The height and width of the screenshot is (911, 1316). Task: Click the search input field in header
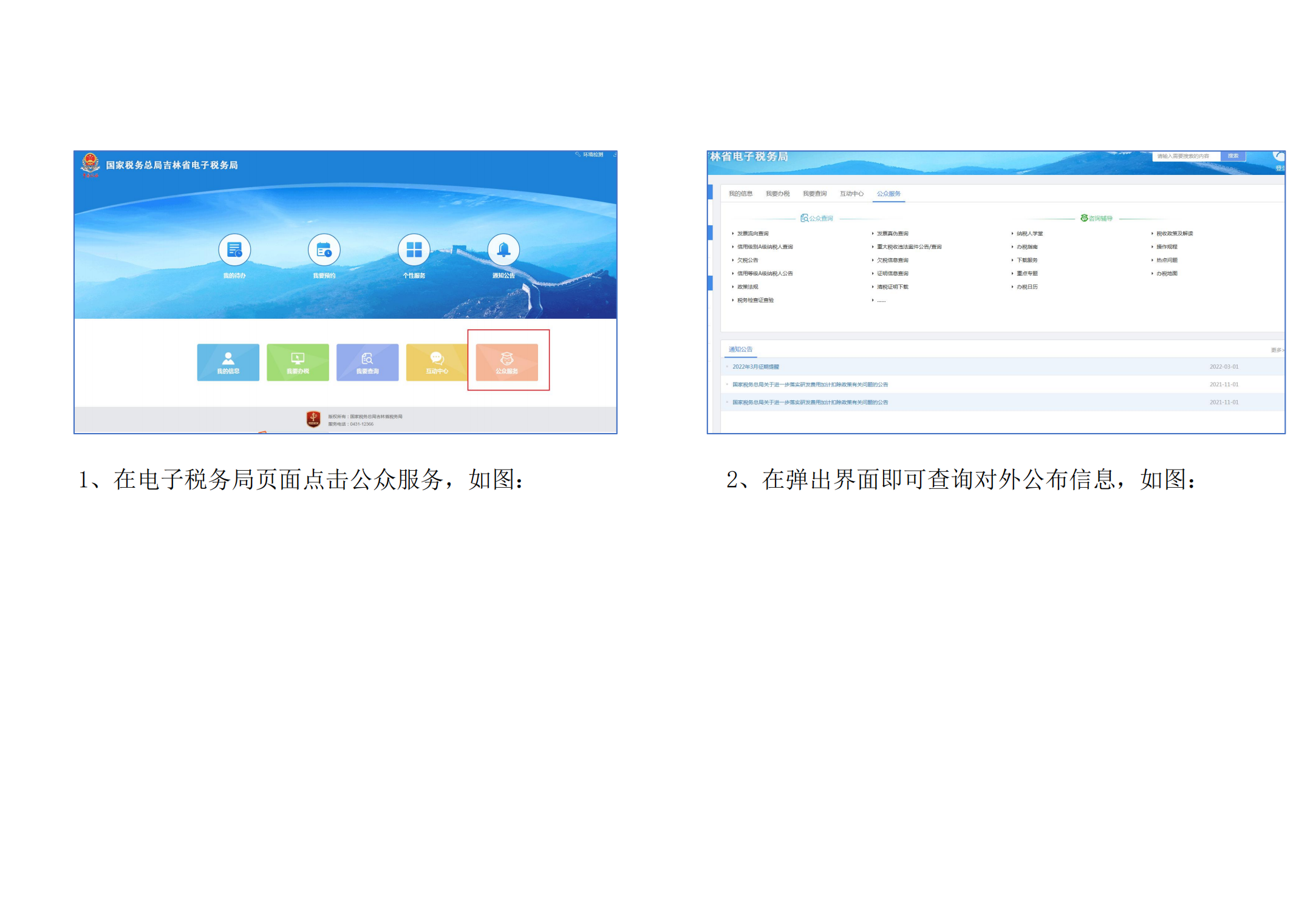click(x=1186, y=156)
